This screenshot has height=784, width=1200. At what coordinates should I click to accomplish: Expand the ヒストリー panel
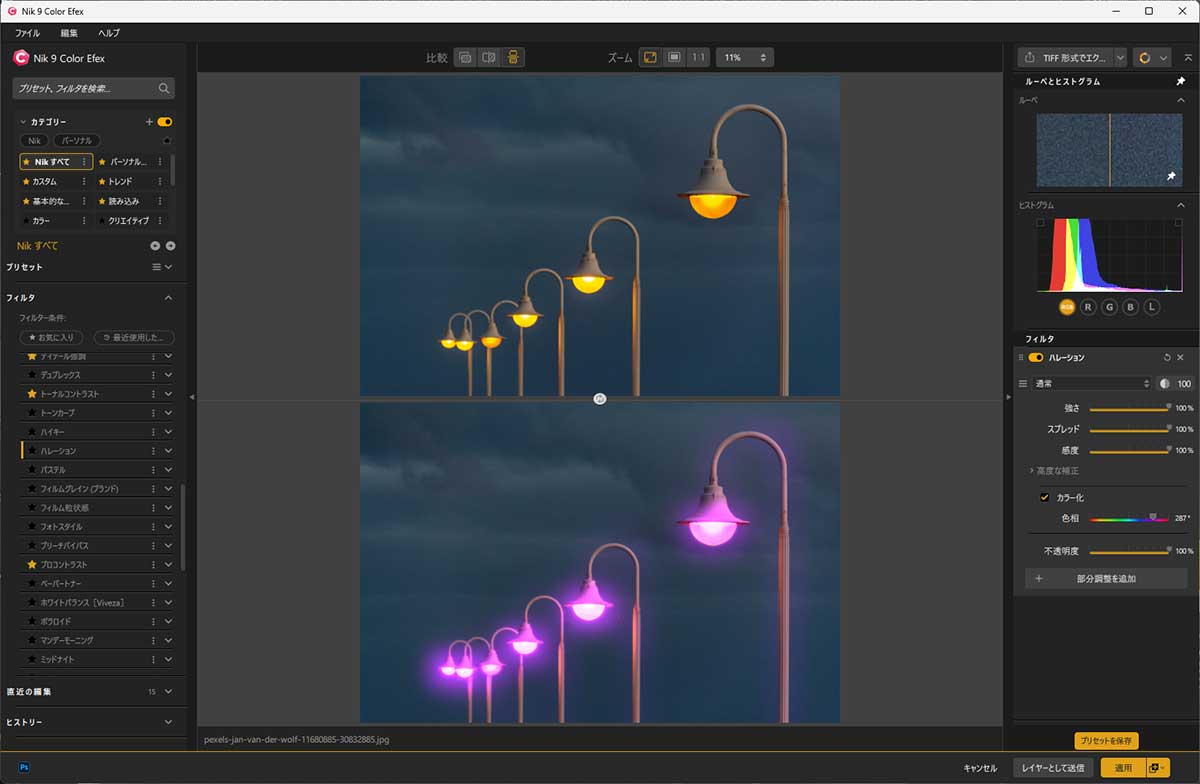tap(168, 722)
